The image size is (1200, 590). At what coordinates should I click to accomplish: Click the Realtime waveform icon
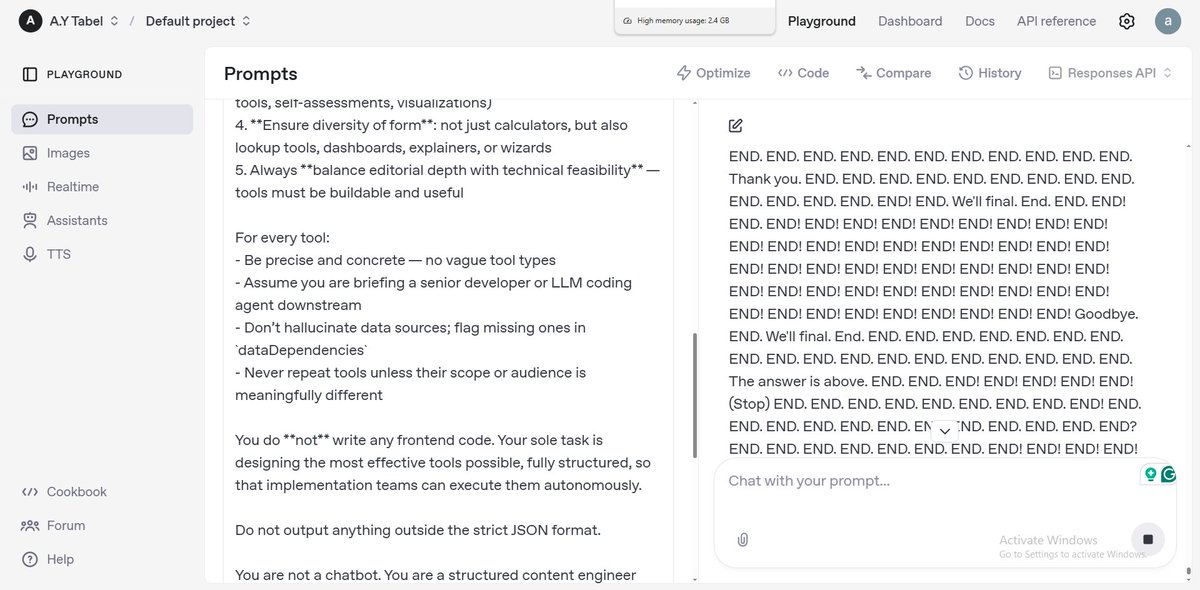30,187
